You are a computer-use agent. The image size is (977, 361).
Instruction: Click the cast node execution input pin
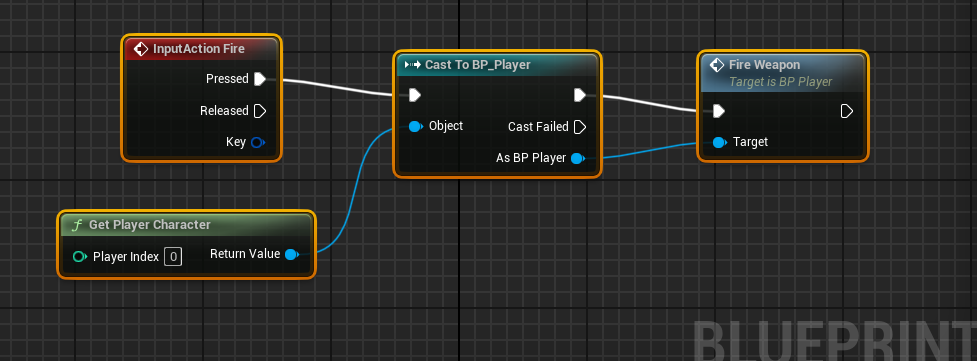click(415, 95)
